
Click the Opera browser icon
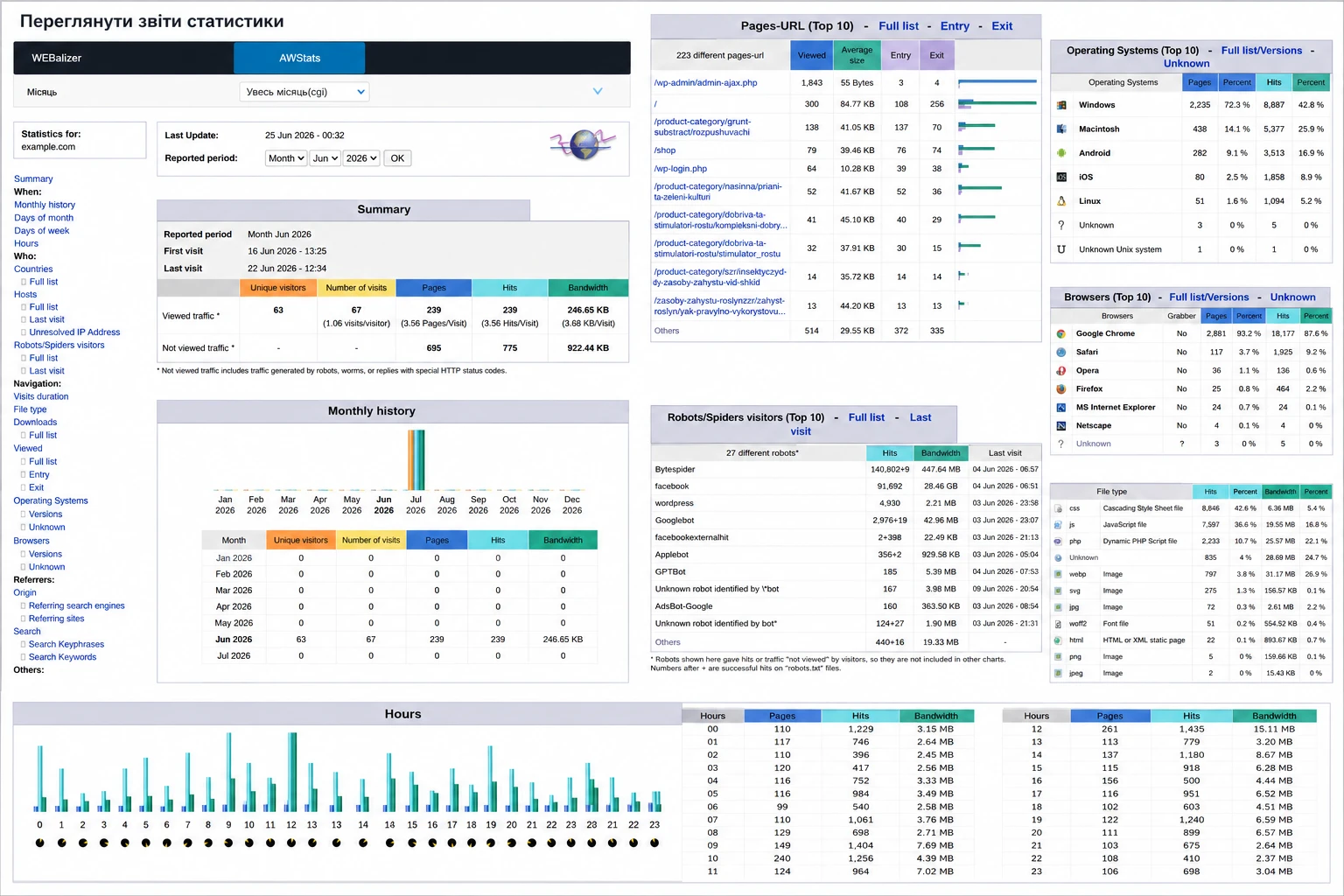[x=1060, y=370]
